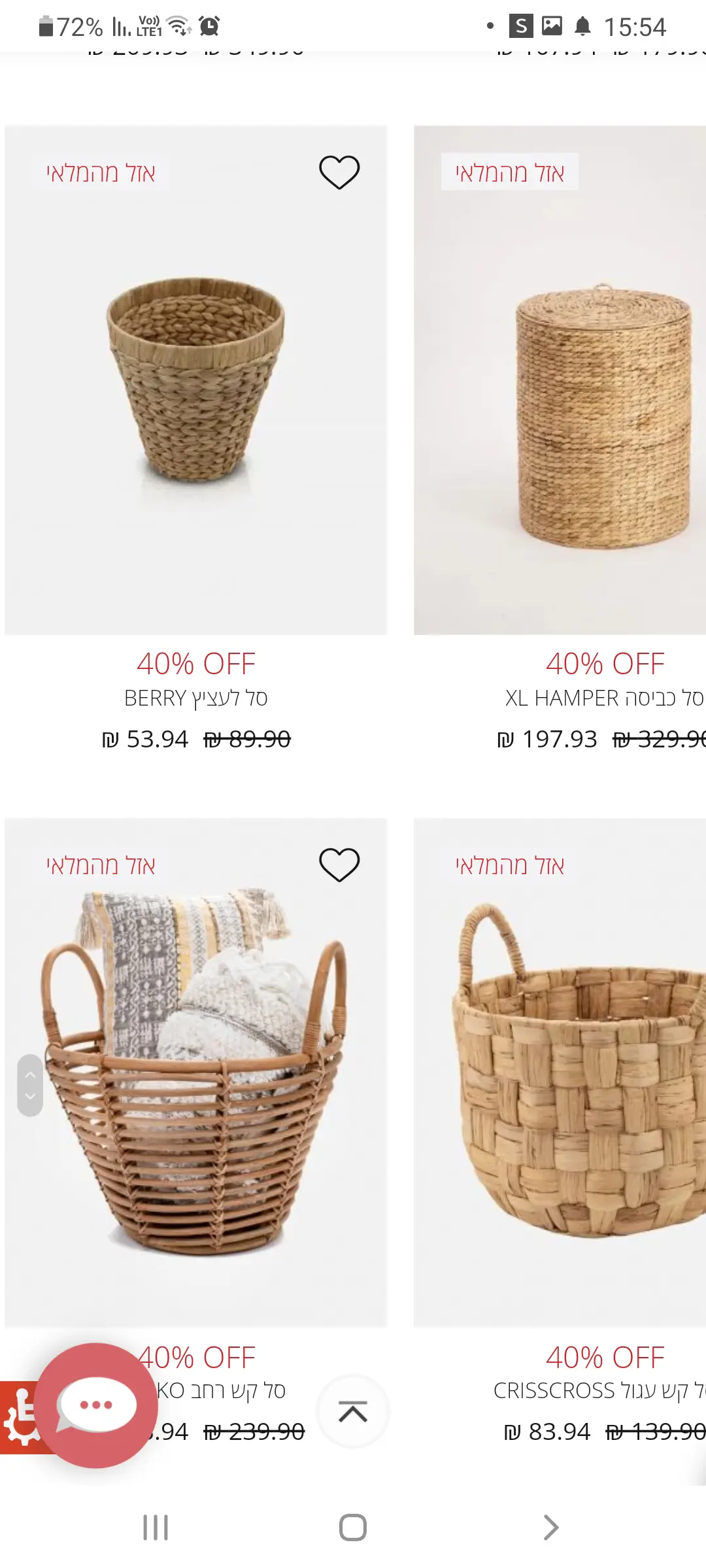Image resolution: width=706 pixels, height=1568 pixels.
Task: Open the XL HAMPER product title link
Action: point(605,698)
